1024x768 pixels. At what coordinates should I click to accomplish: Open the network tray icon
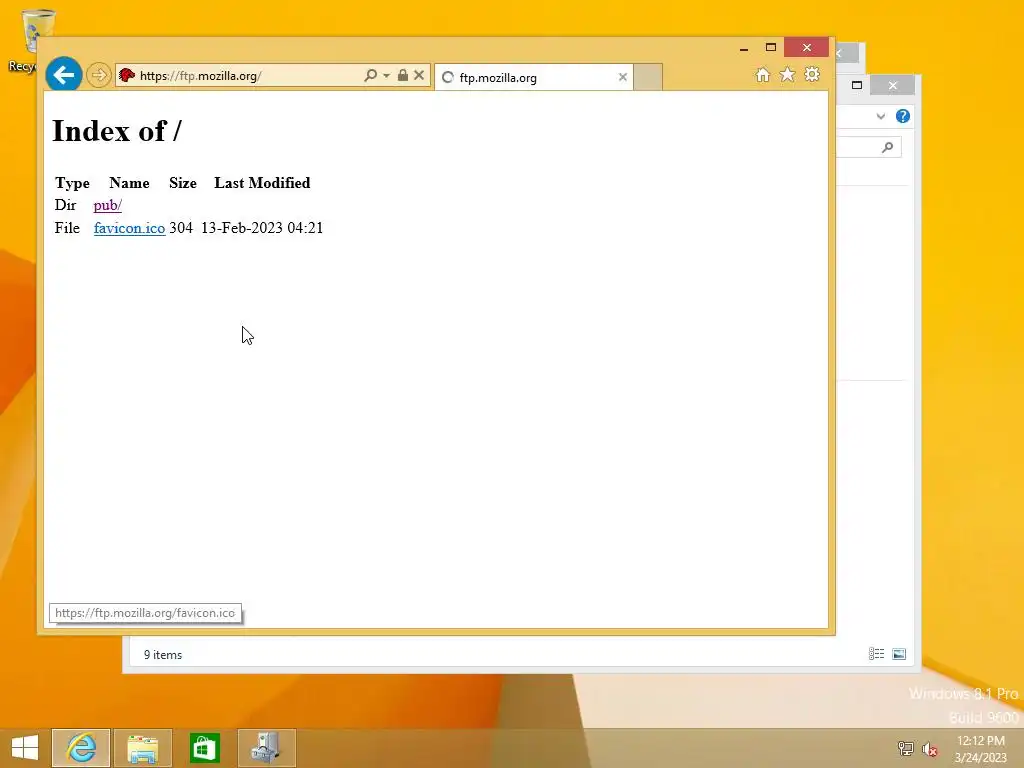pos(905,748)
